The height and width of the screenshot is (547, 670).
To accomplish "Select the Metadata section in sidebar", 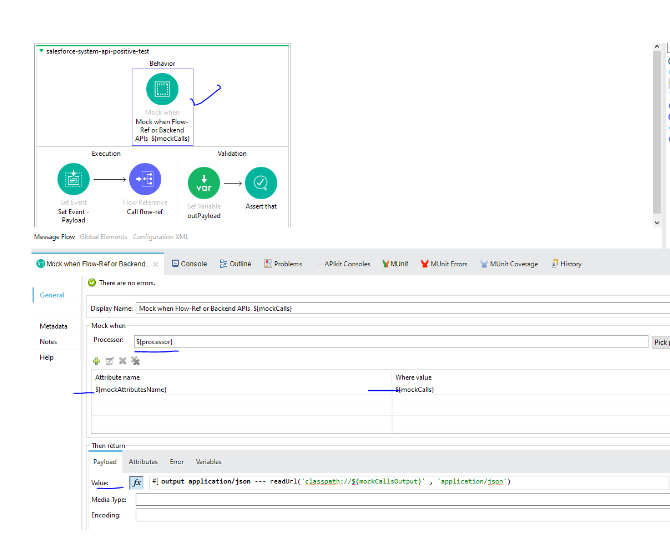I will (53, 326).
